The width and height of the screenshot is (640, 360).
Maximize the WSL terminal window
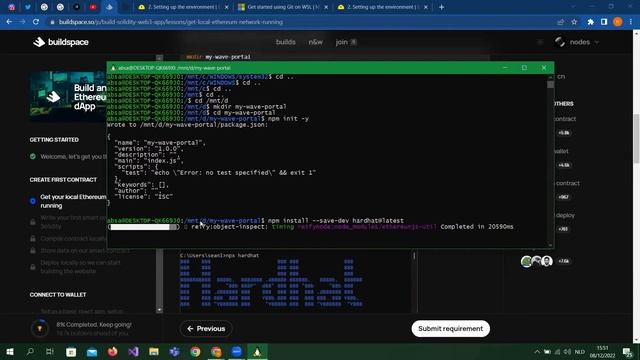524,68
